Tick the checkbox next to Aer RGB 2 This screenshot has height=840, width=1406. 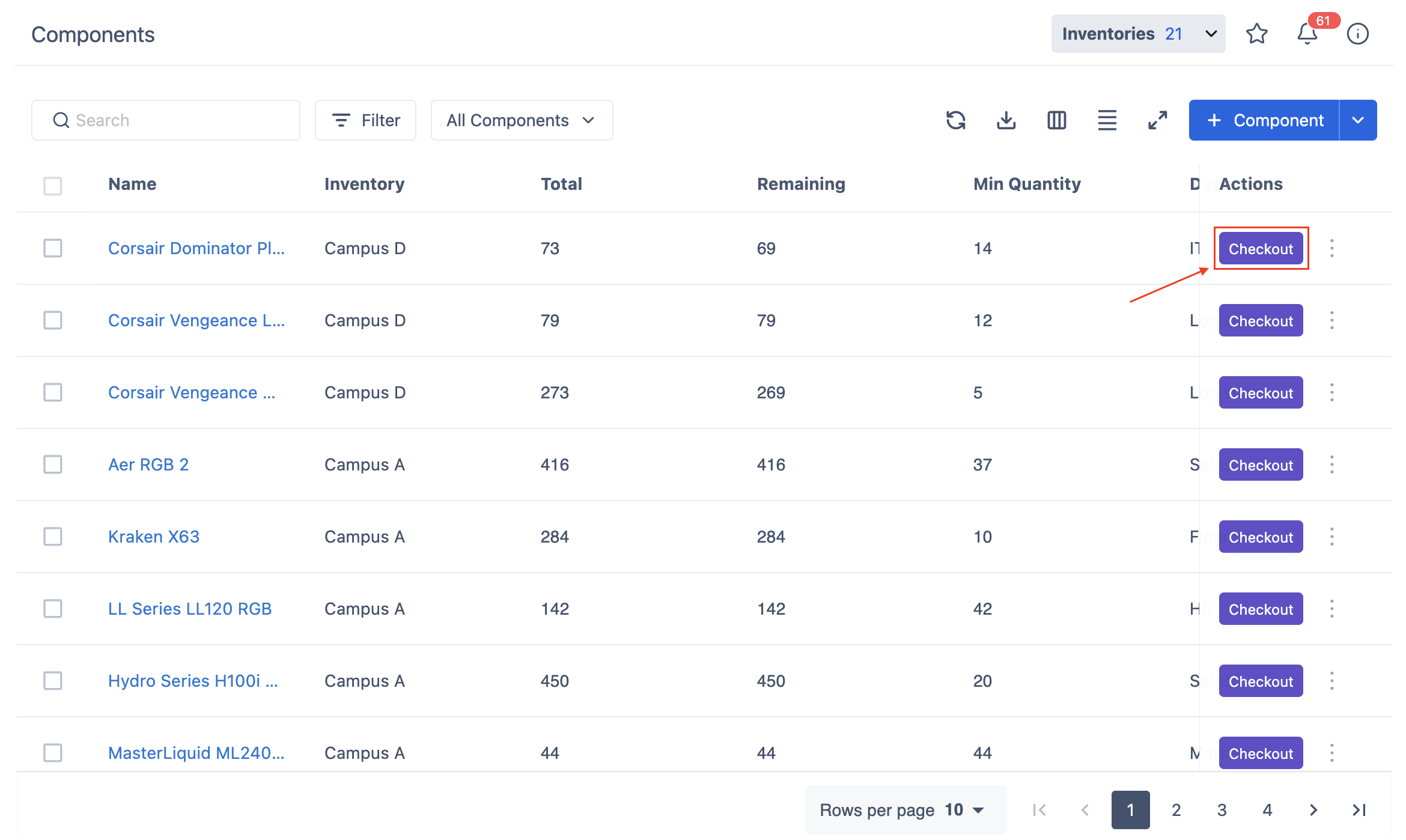53,464
